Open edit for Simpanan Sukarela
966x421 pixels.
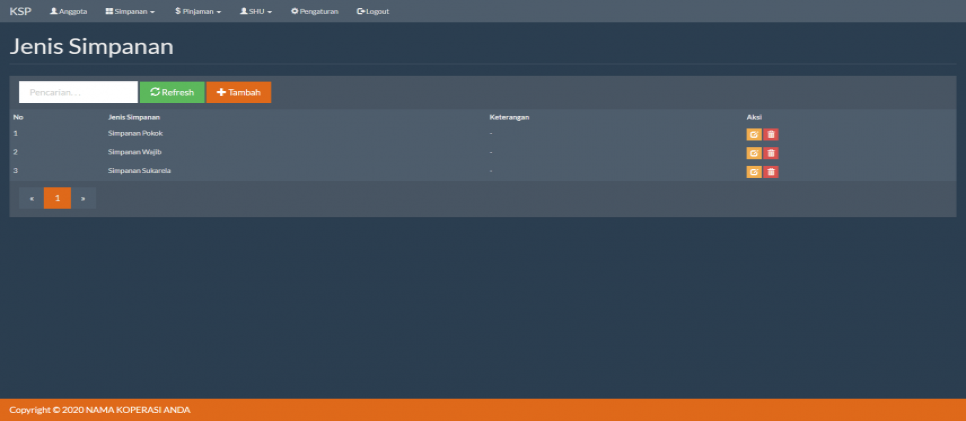[754, 172]
